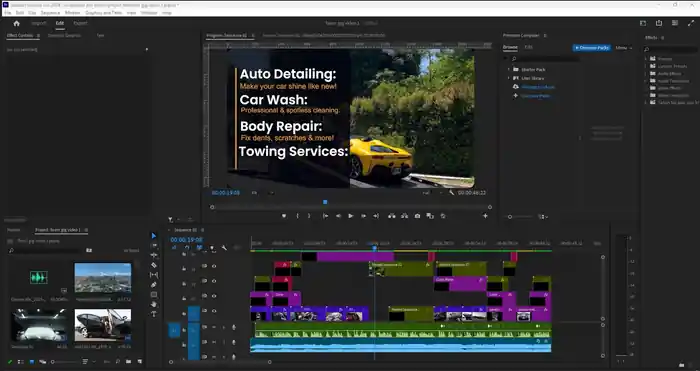Viewport: 700px width, 371px height.
Task: Open Comparison View in Program monitor
Action: pyautogui.click(x=430, y=216)
